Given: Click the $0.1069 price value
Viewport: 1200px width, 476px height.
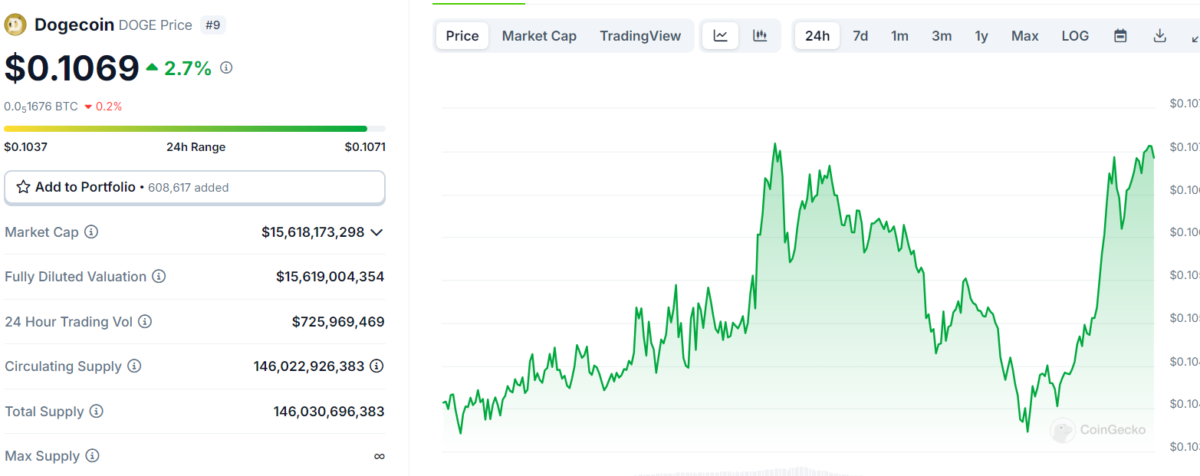Looking at the screenshot, I should coord(72,68).
